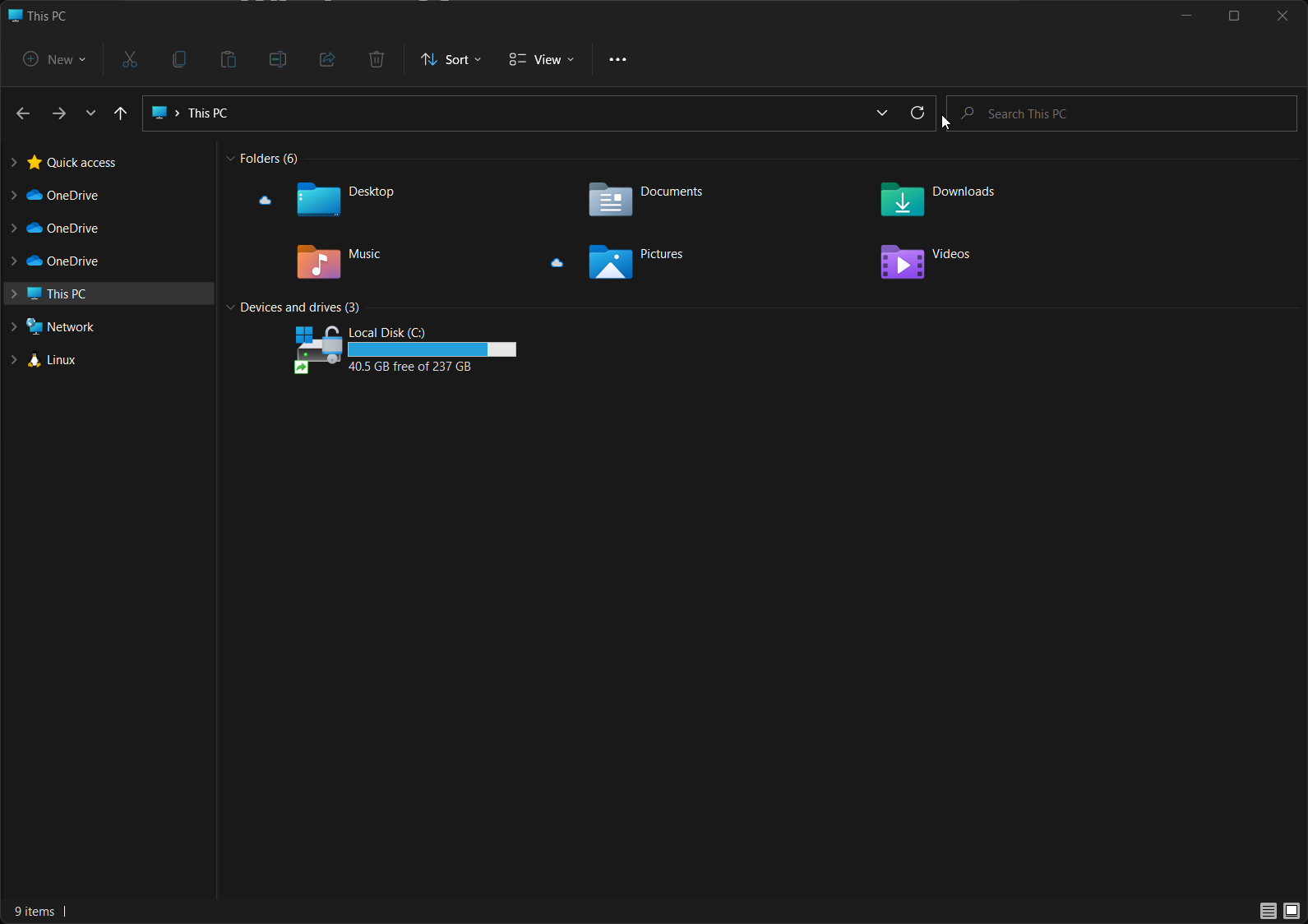The height and width of the screenshot is (924, 1308).
Task: Click the breadcrumb chevron before This PC
Action: click(x=177, y=113)
